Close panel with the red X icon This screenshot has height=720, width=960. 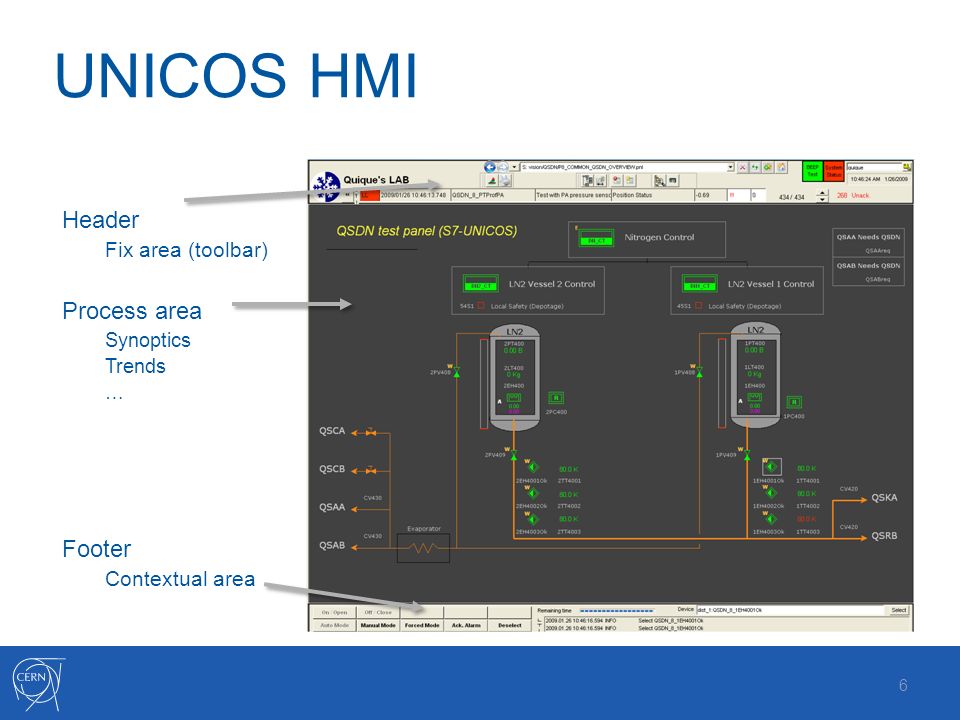tap(742, 167)
